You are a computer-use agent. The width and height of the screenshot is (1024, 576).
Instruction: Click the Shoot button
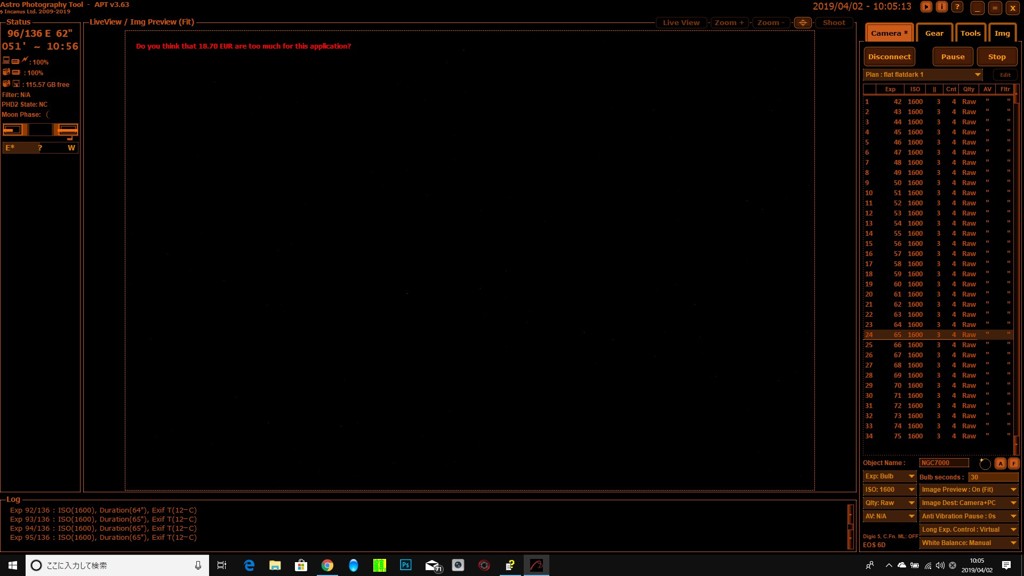[833, 23]
